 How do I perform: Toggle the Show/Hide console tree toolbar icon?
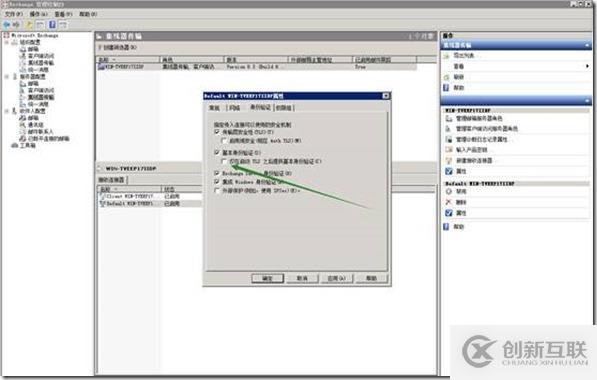tap(40, 25)
